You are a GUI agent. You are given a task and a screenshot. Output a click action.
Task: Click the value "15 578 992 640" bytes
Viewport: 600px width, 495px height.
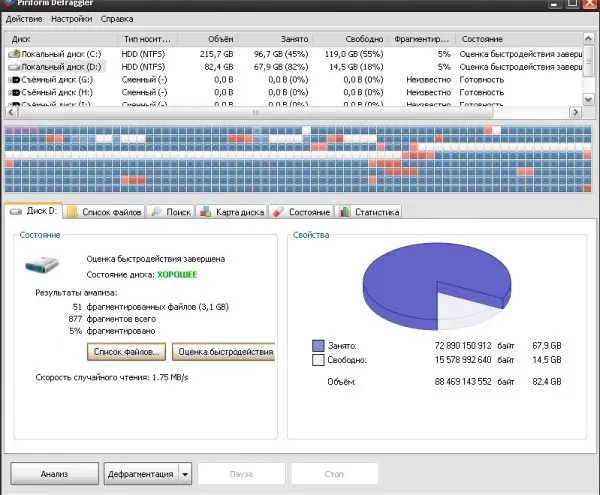click(x=463, y=360)
